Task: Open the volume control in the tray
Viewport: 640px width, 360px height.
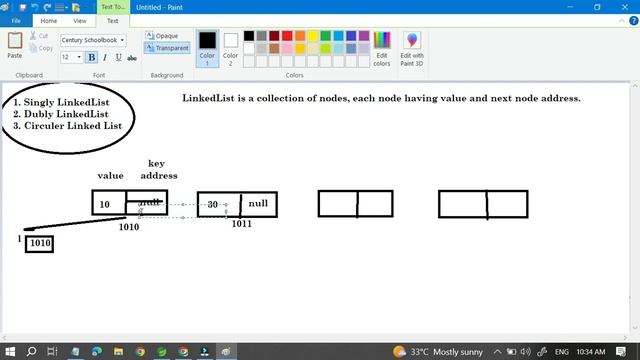Action: pyautogui.click(x=526, y=351)
